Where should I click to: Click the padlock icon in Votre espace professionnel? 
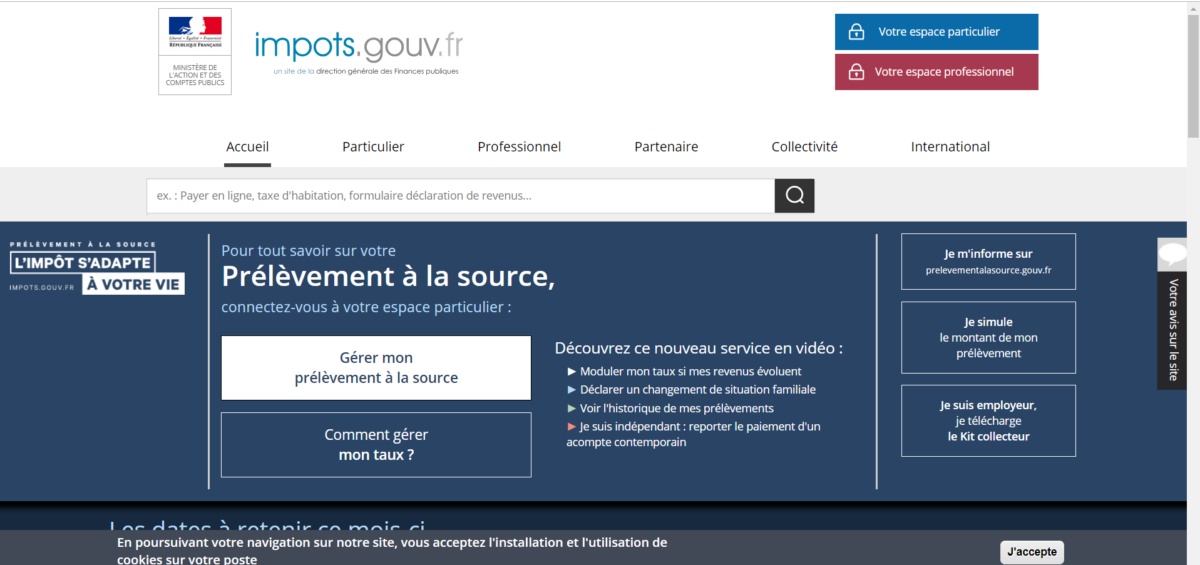pos(856,72)
